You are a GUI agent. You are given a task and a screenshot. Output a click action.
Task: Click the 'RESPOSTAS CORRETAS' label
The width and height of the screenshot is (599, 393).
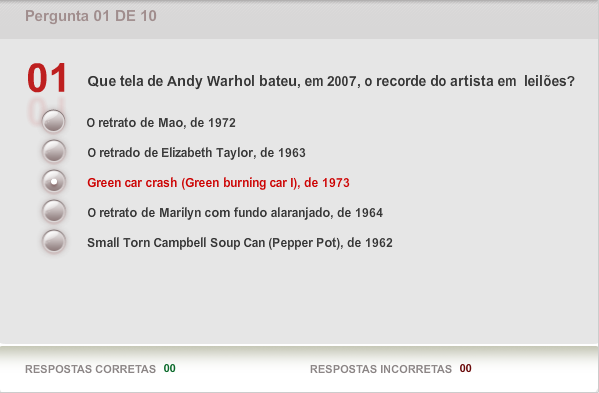coord(91,369)
